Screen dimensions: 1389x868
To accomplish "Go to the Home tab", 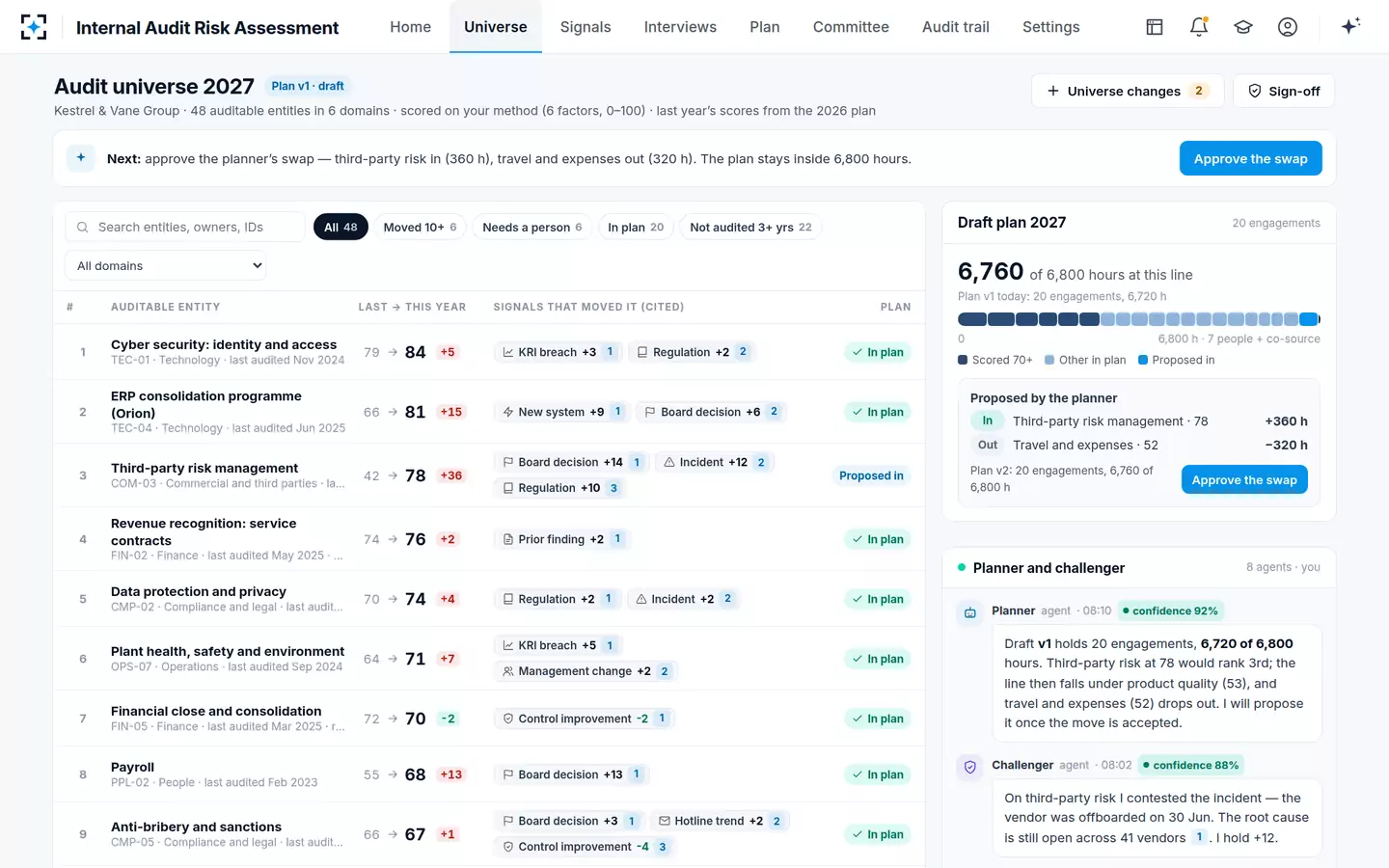I will pos(410,27).
